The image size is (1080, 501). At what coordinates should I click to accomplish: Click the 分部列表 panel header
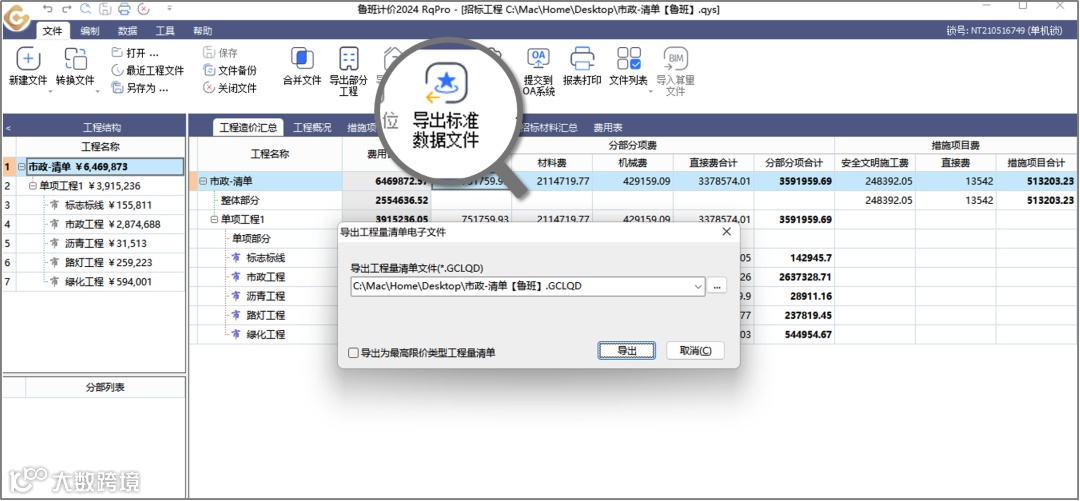click(x=105, y=388)
